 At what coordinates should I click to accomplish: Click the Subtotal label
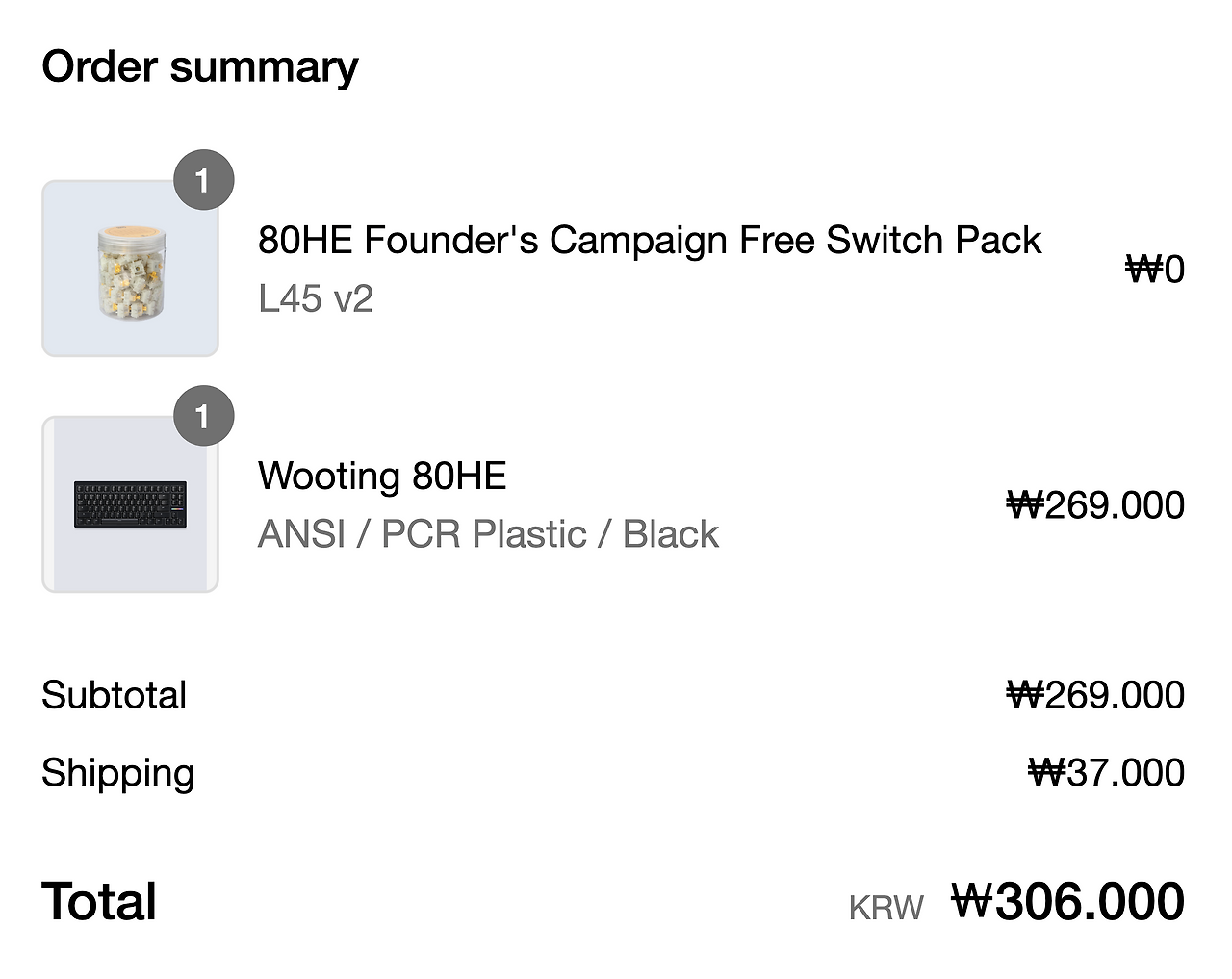pyautogui.click(x=115, y=695)
